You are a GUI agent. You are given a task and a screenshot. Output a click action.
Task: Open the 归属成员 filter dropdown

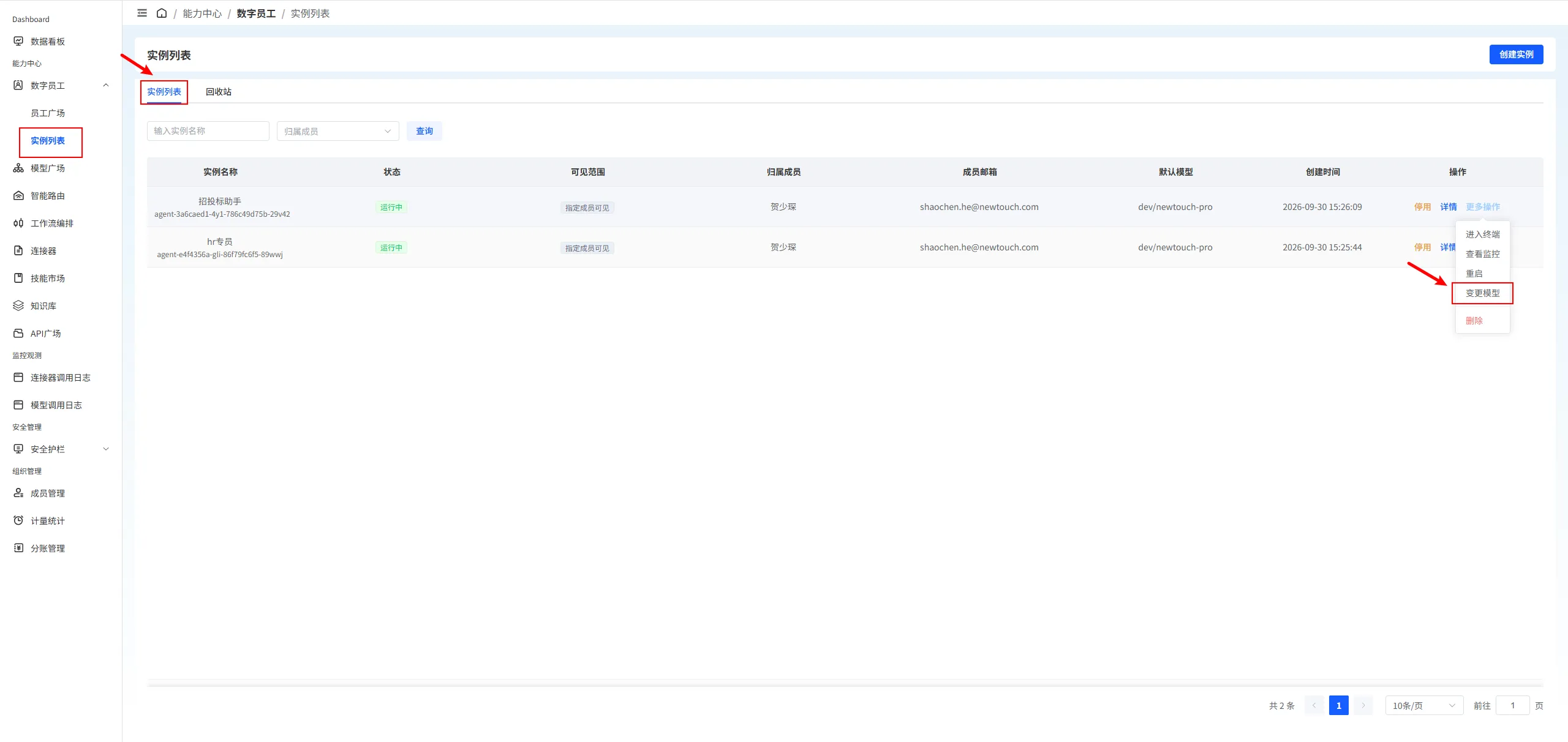pyautogui.click(x=337, y=131)
